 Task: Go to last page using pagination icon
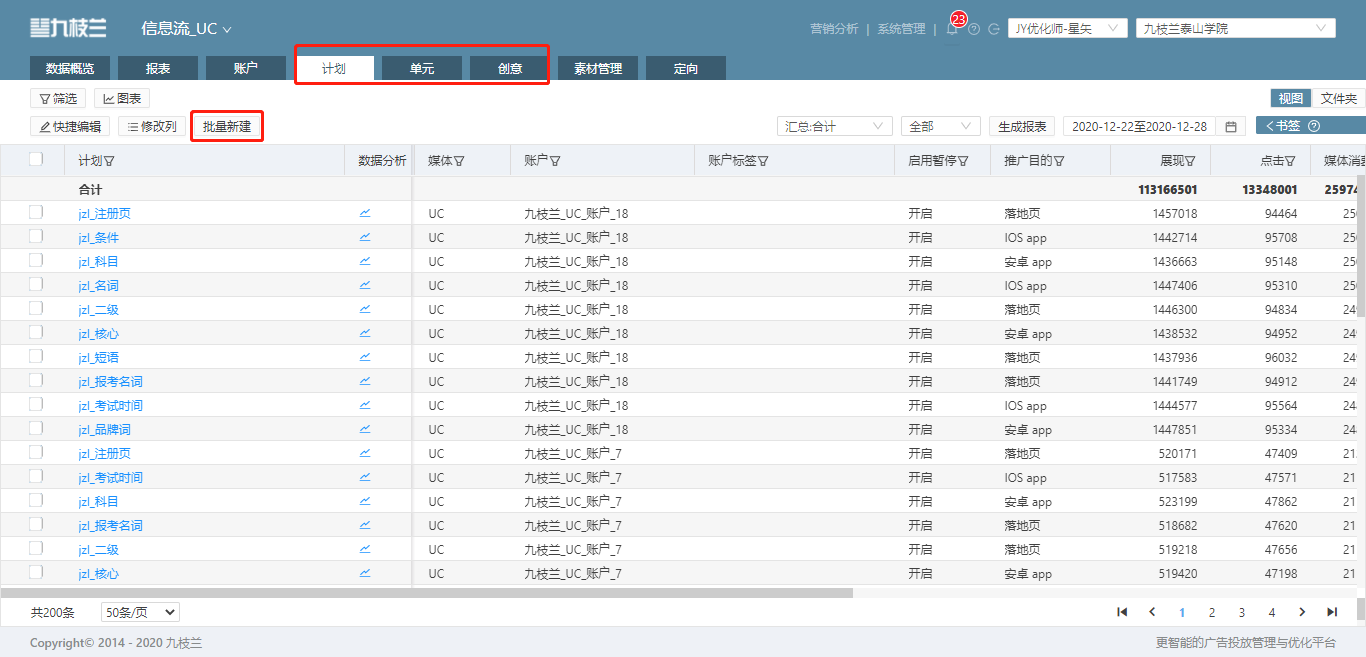[x=1332, y=612]
